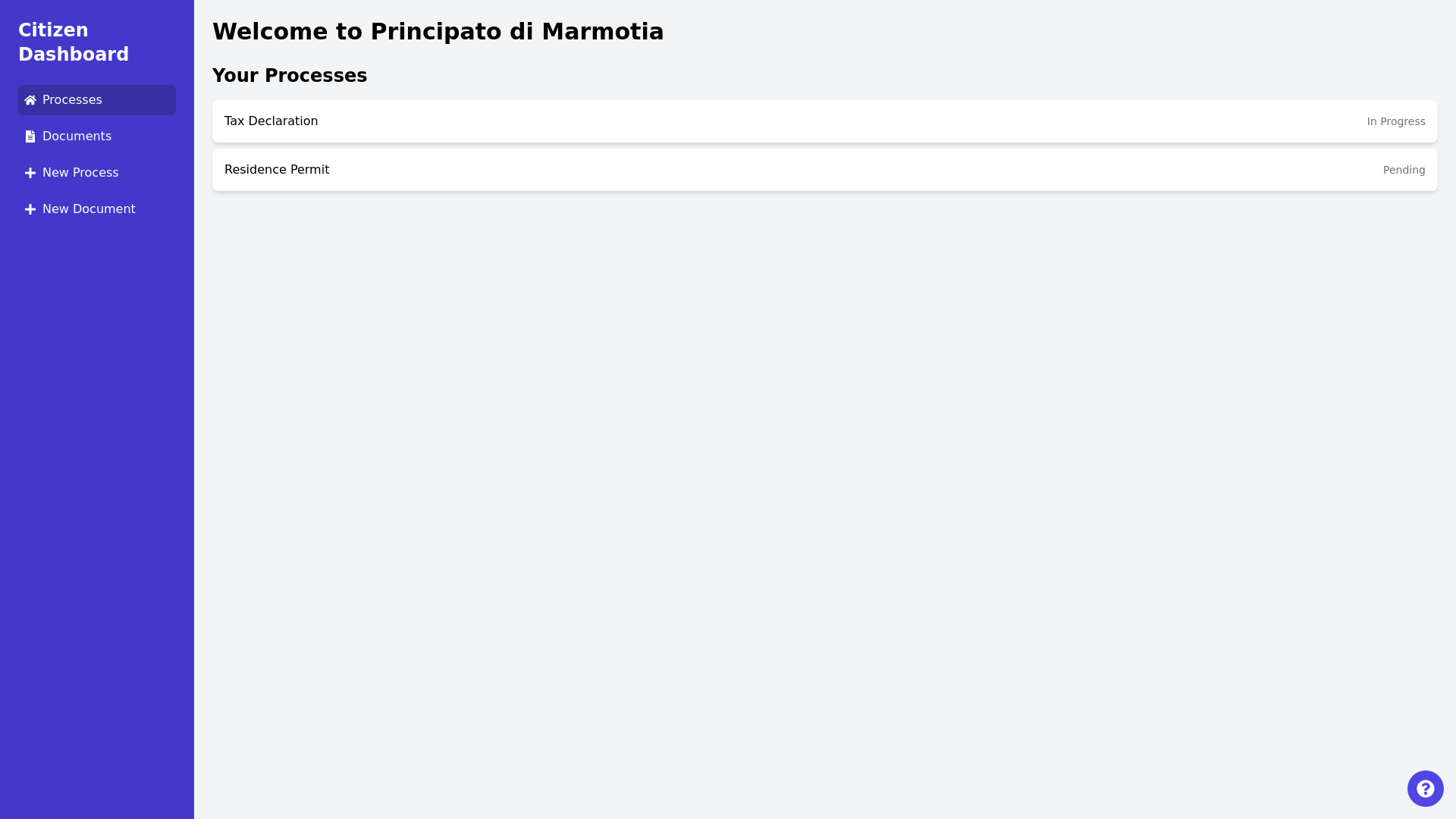The image size is (1456, 819).
Task: Click the plus icon beside New Process
Action: [30, 173]
